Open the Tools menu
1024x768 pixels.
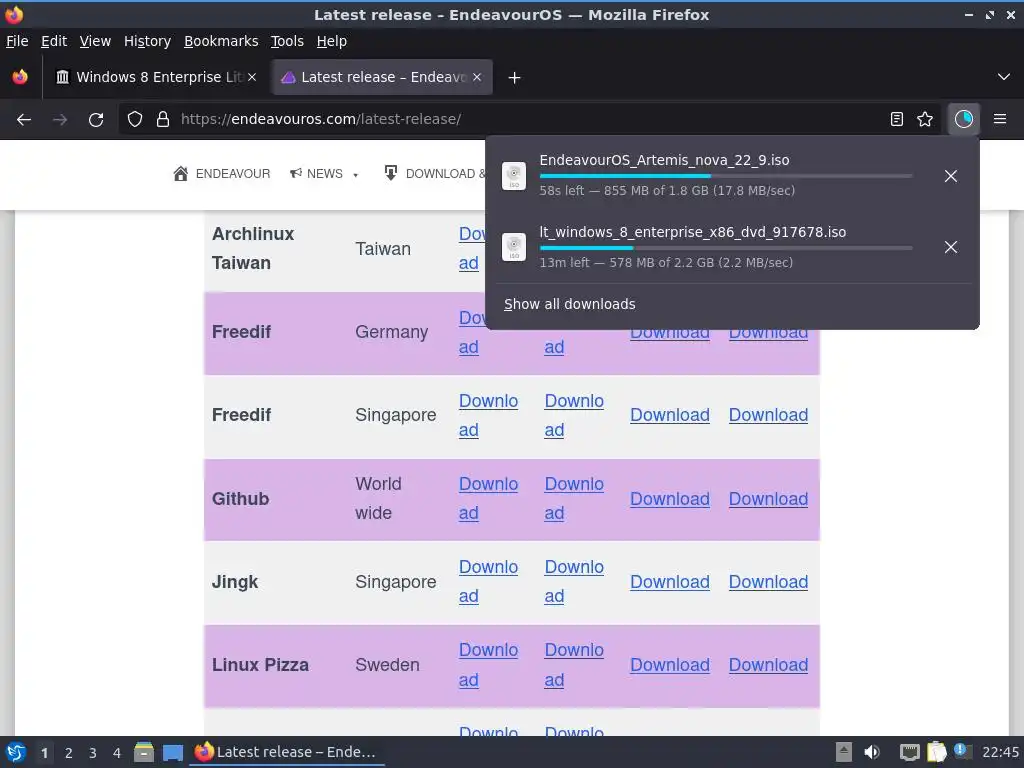pos(287,41)
